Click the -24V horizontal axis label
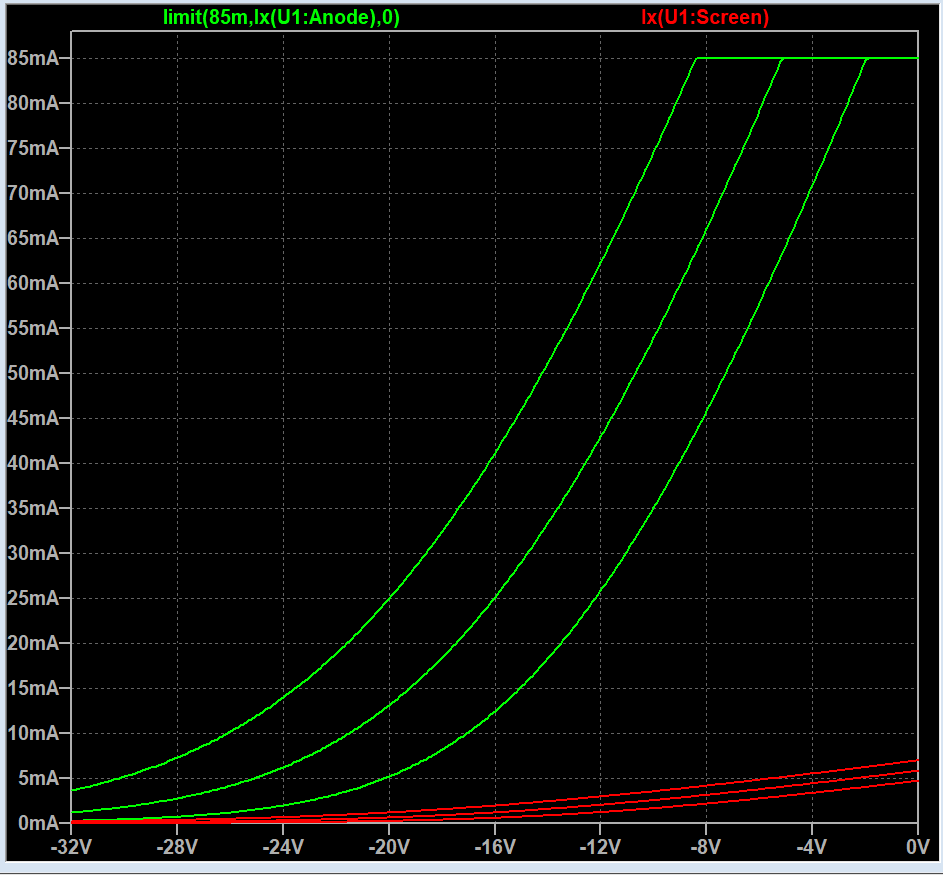Image resolution: width=943 pixels, height=876 pixels. click(283, 847)
